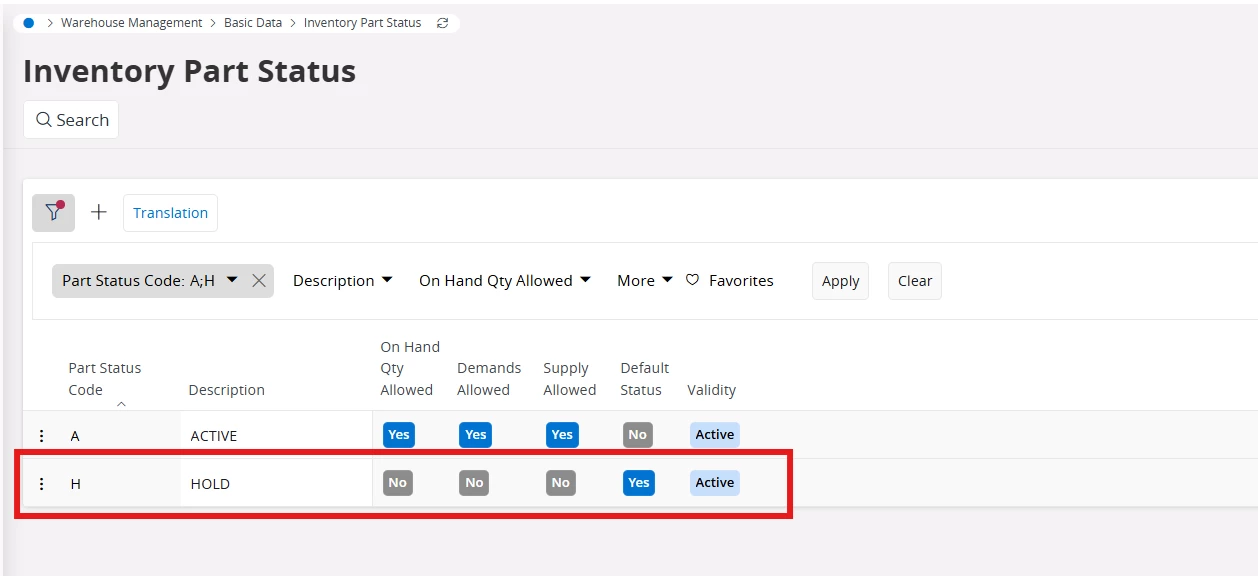Go to Basic Data breadcrumb
Screen dimensions: 1258x576
tap(253, 22)
